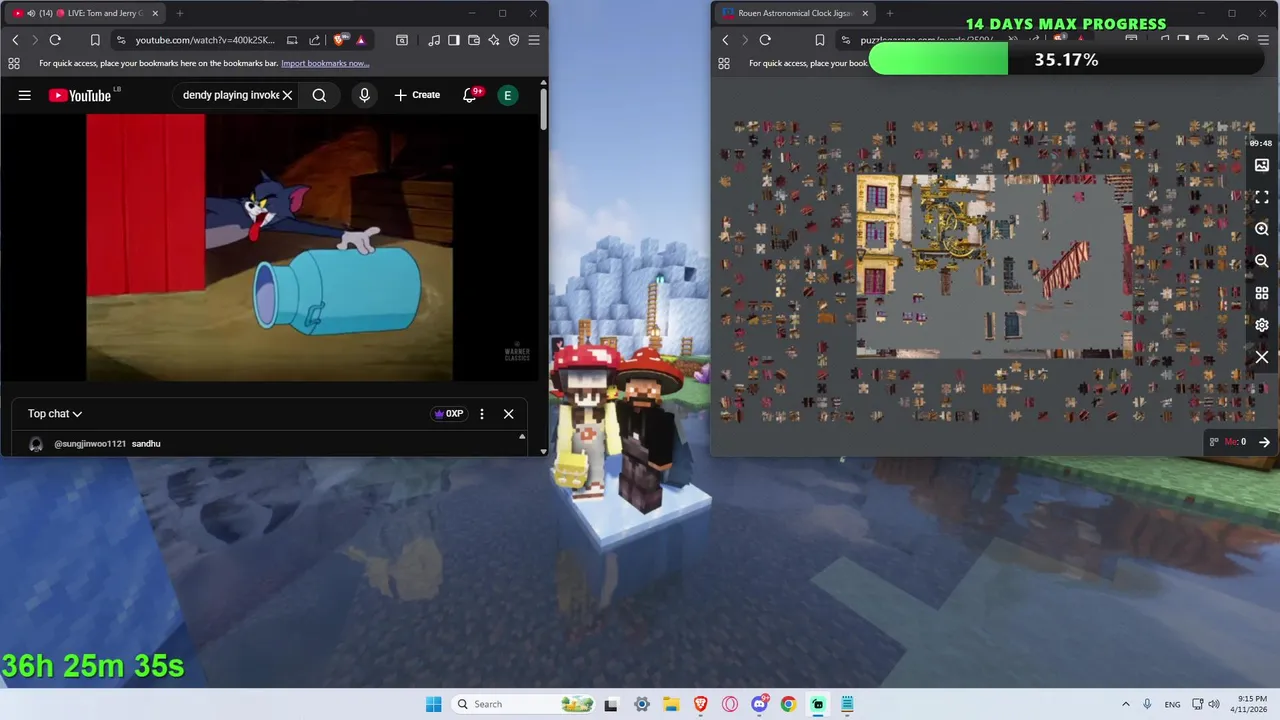
Task: Open apps grid on YouTube window bookmarks bar
Action: point(14,63)
